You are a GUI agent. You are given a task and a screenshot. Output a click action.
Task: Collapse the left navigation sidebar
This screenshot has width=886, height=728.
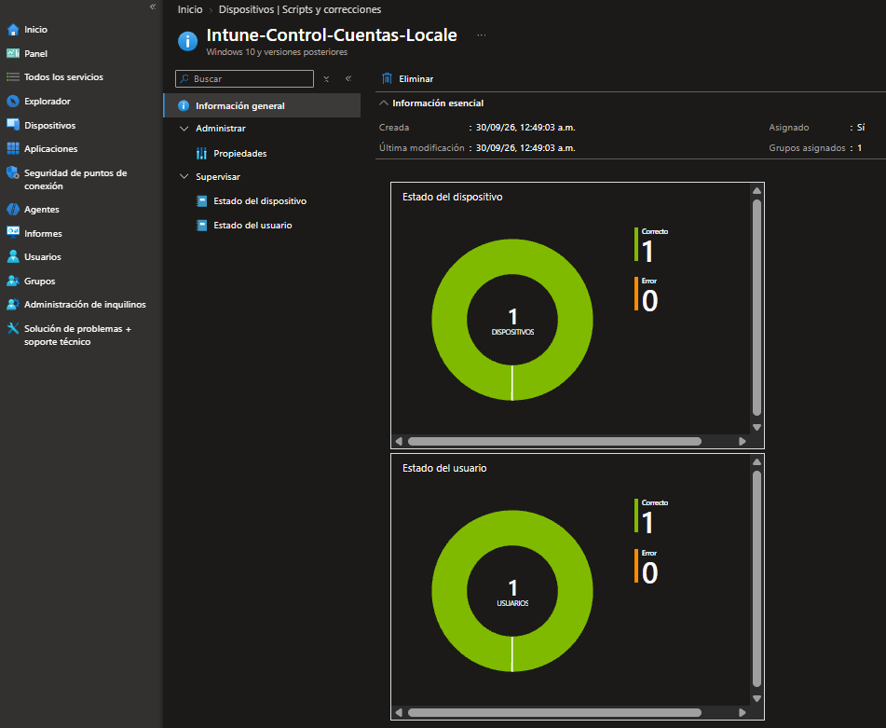coord(153,7)
